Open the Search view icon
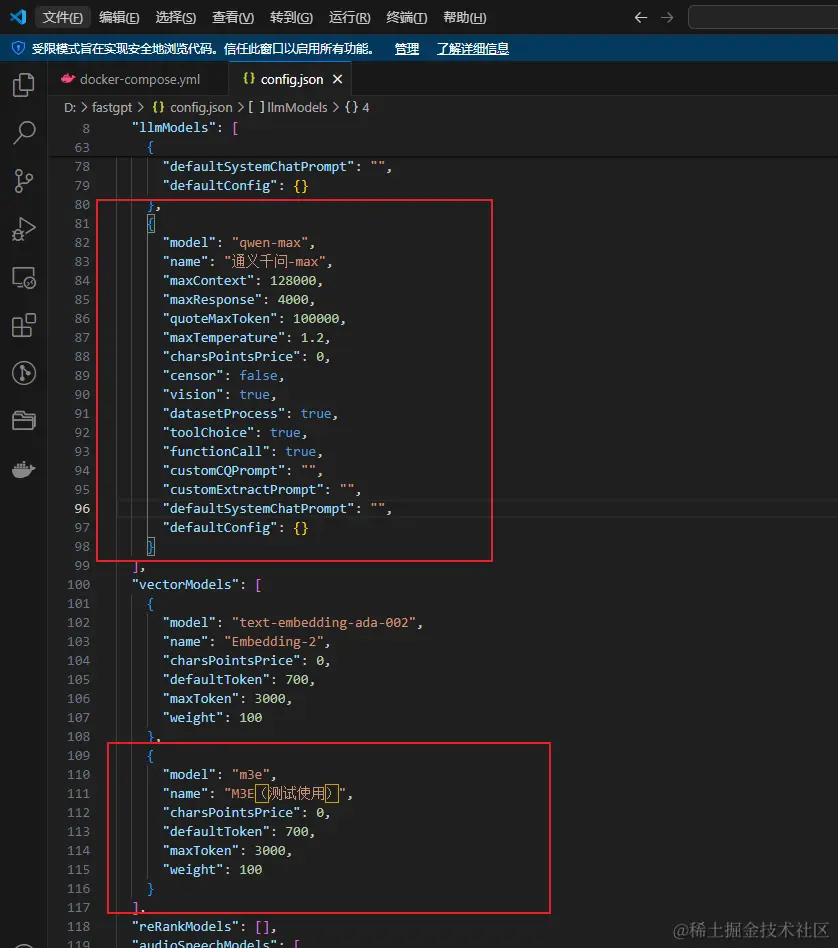 (24, 132)
